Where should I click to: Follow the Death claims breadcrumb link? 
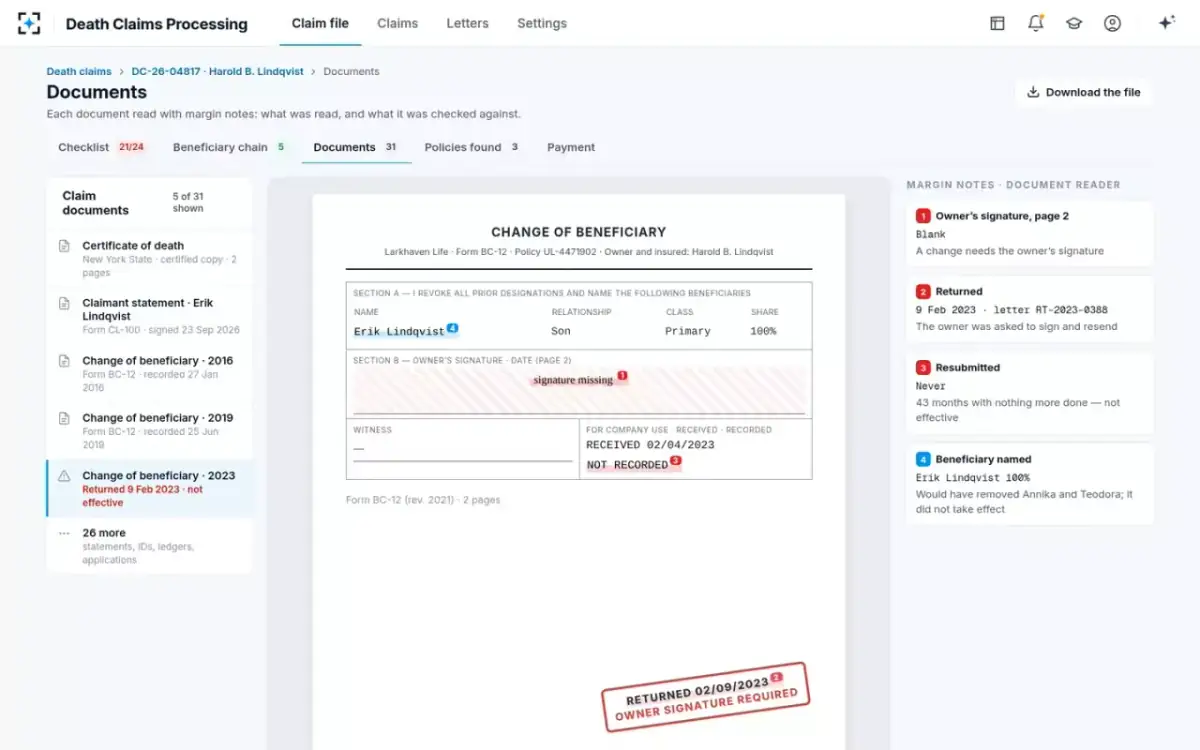(79, 72)
